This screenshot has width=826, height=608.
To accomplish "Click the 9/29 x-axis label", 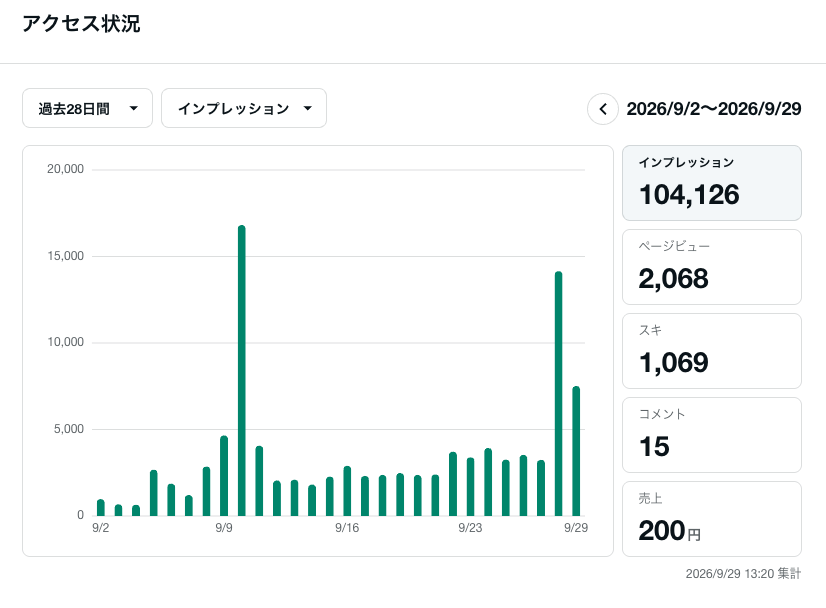I will pyautogui.click(x=576, y=528).
